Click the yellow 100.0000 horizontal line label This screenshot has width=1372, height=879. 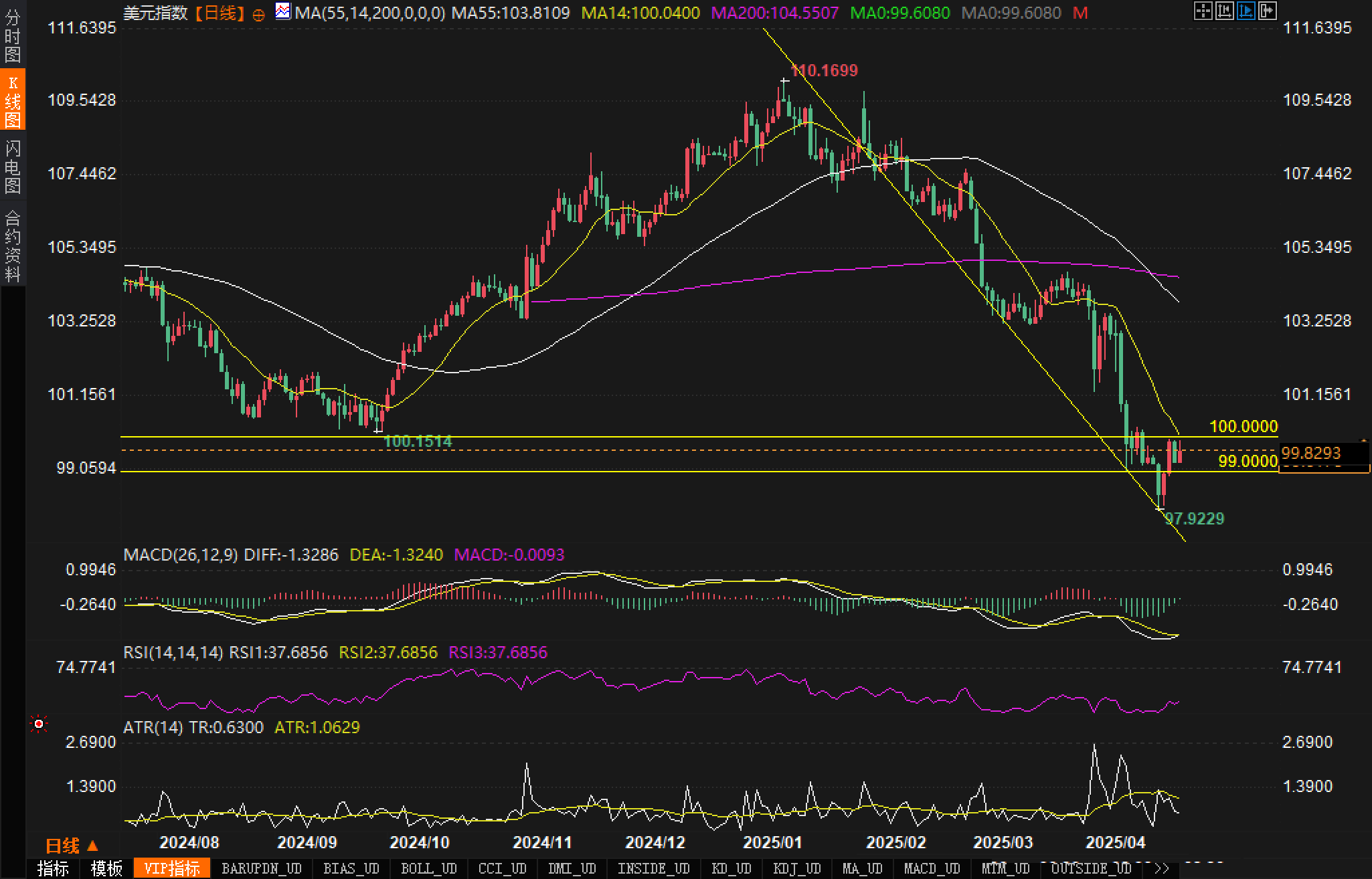[x=1243, y=426]
